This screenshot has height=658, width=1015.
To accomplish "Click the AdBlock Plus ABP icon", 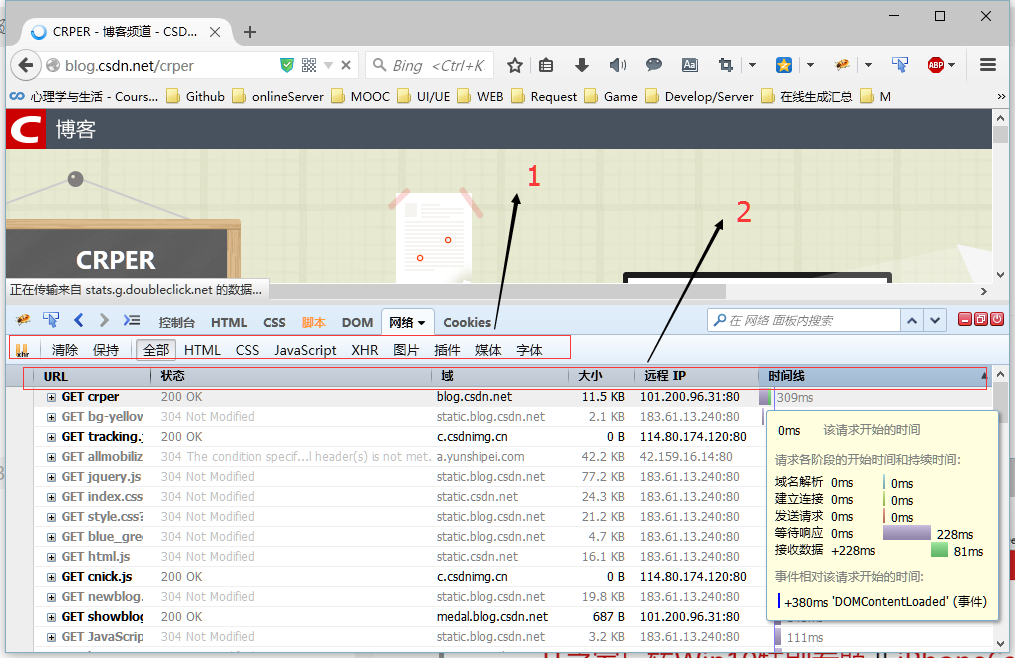I will (935, 65).
